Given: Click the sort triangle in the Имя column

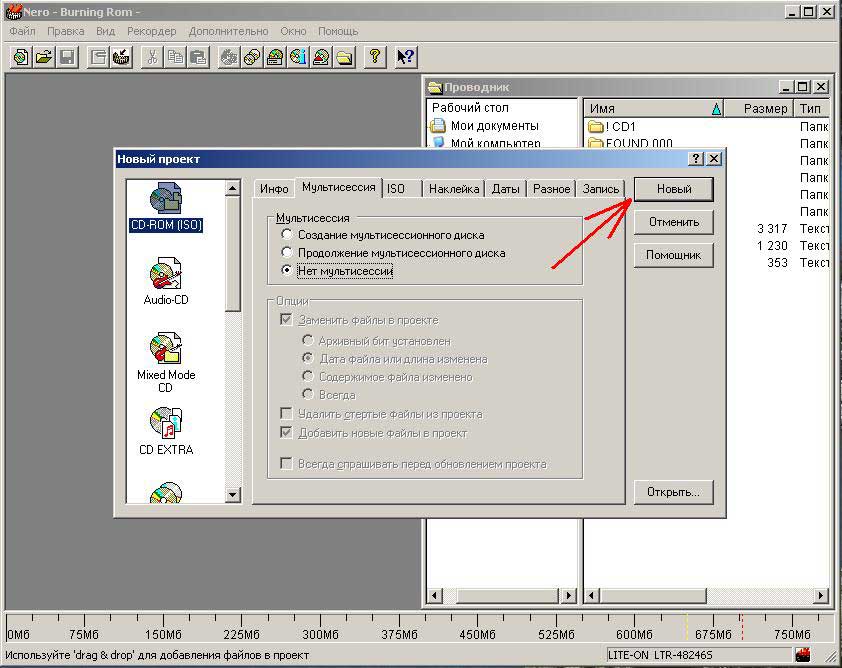Looking at the screenshot, I should point(716,109).
